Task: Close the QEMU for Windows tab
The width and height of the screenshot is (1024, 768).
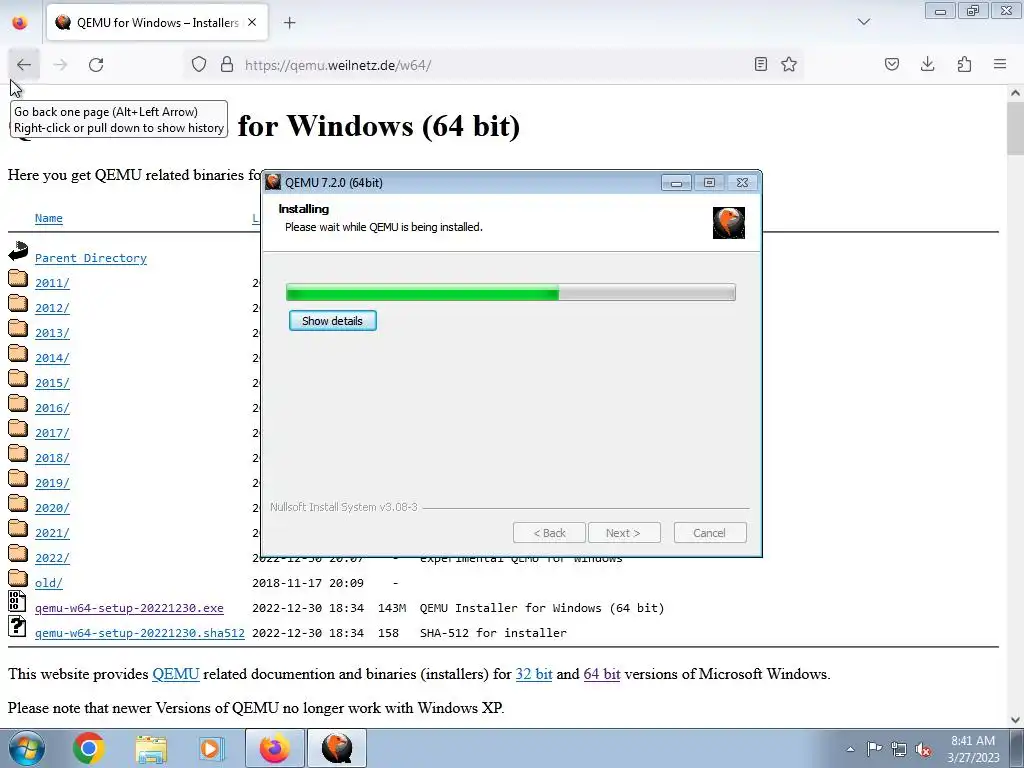Action: pyautogui.click(x=252, y=22)
